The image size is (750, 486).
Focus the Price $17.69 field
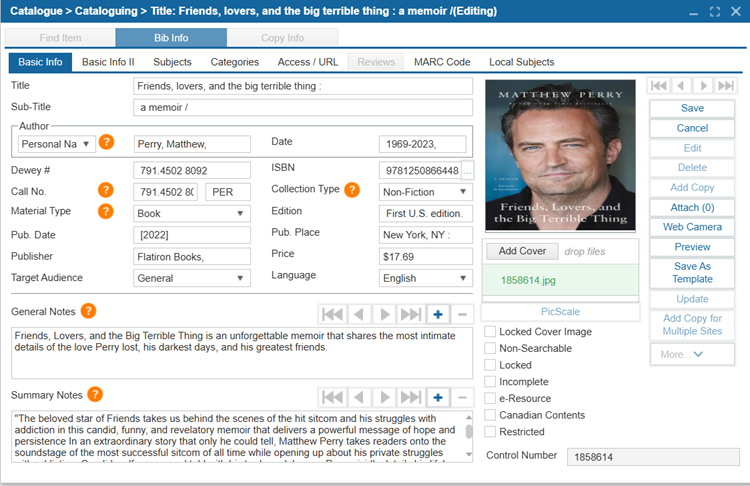pos(425,256)
